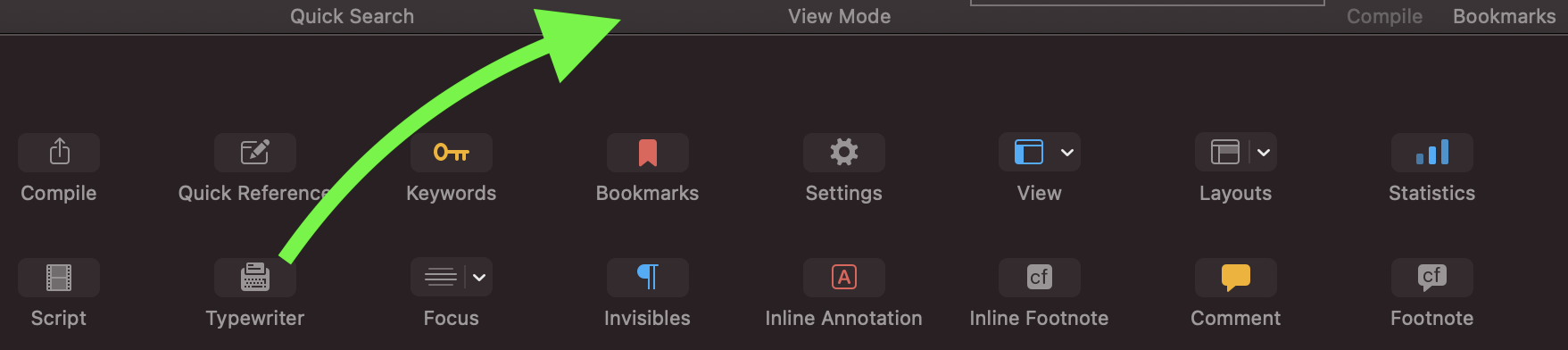Image resolution: width=1568 pixels, height=350 pixels.
Task: Toggle Script mode film icon
Action: (x=59, y=278)
